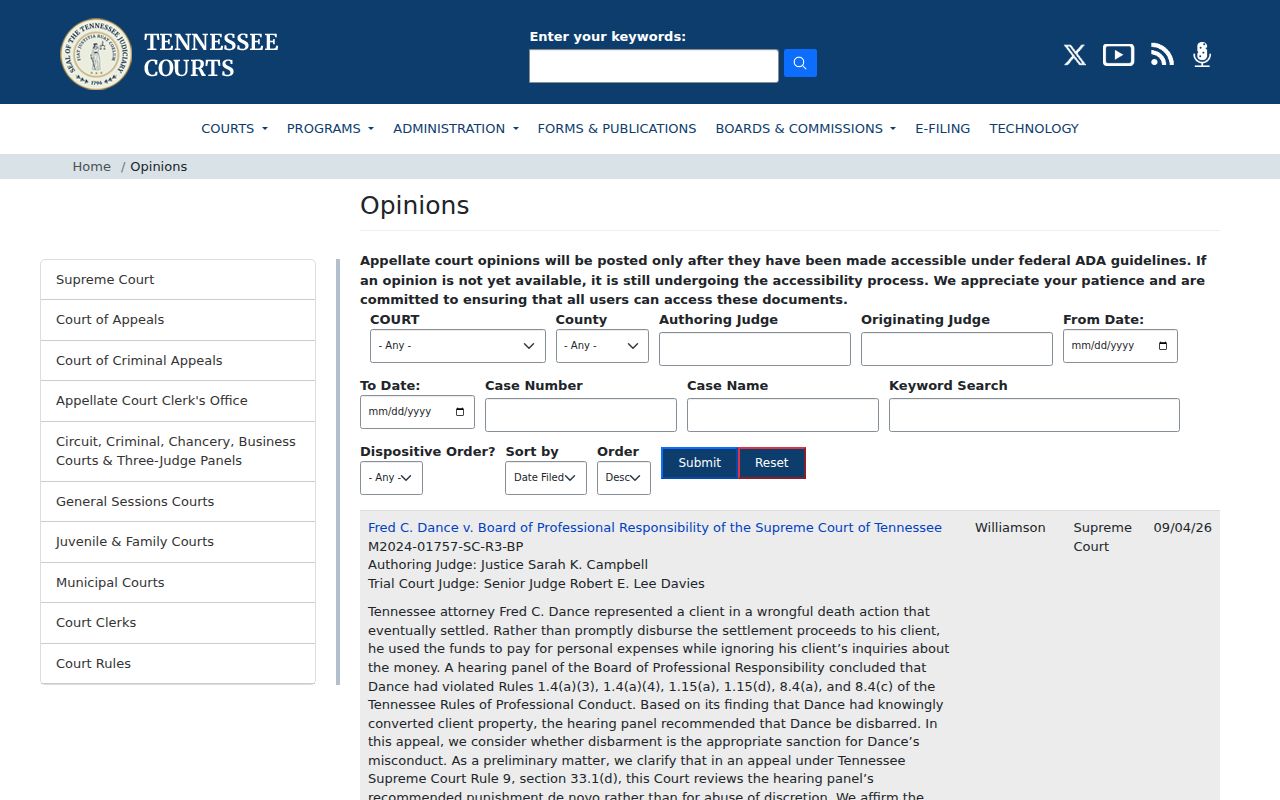Open From Date calendar picker icon
Image resolution: width=1280 pixels, height=800 pixels.
[1162, 346]
